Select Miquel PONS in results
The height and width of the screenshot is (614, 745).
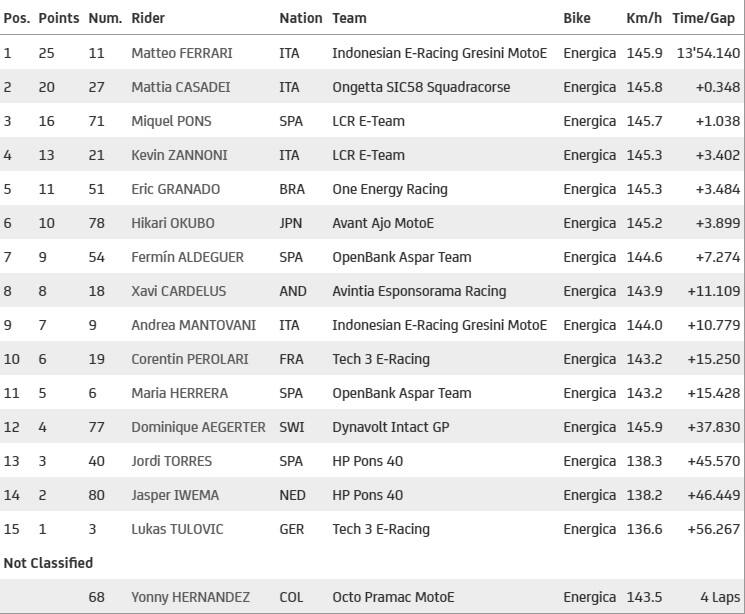point(171,121)
